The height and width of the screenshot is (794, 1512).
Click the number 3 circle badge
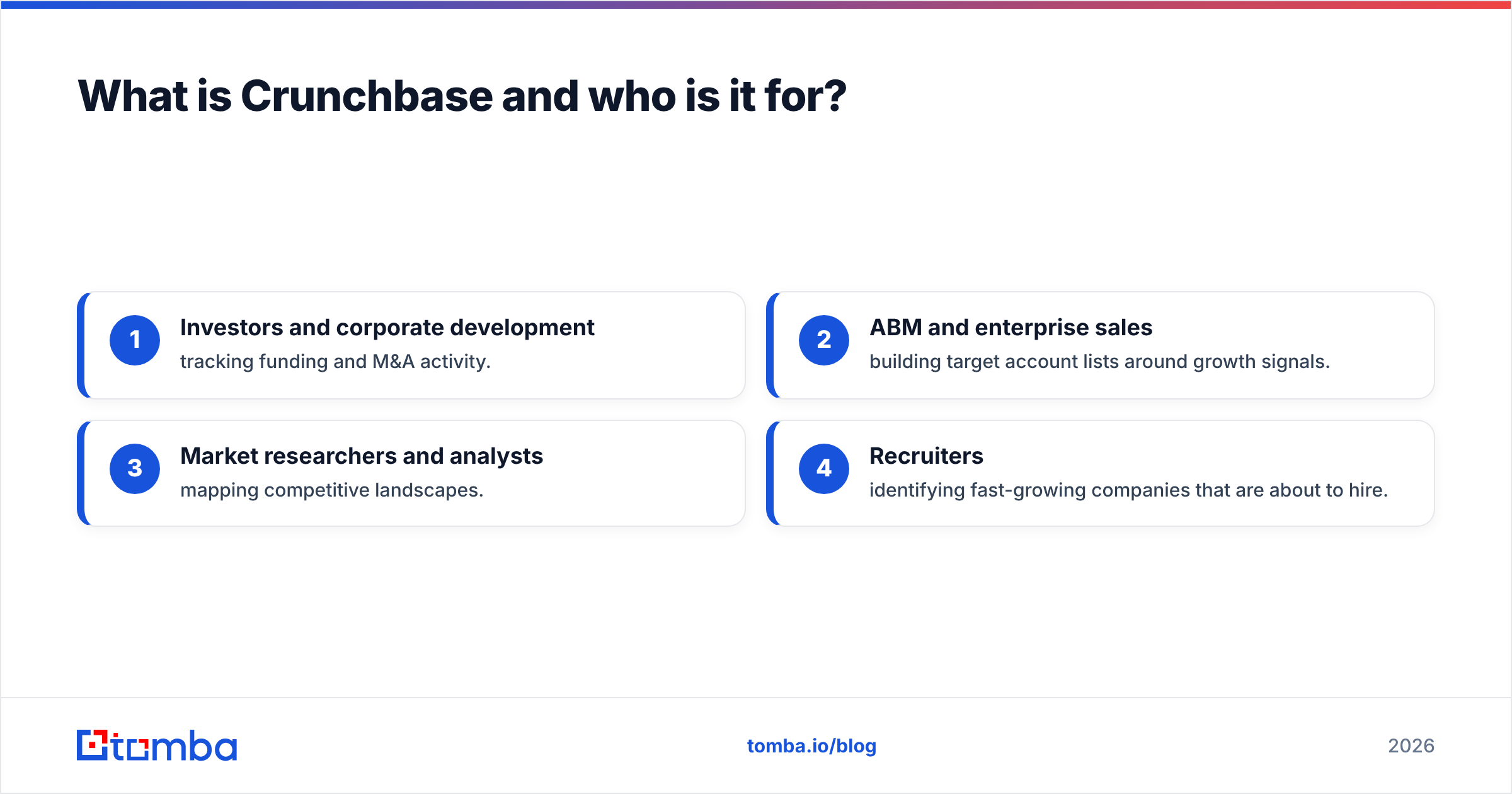(x=135, y=469)
